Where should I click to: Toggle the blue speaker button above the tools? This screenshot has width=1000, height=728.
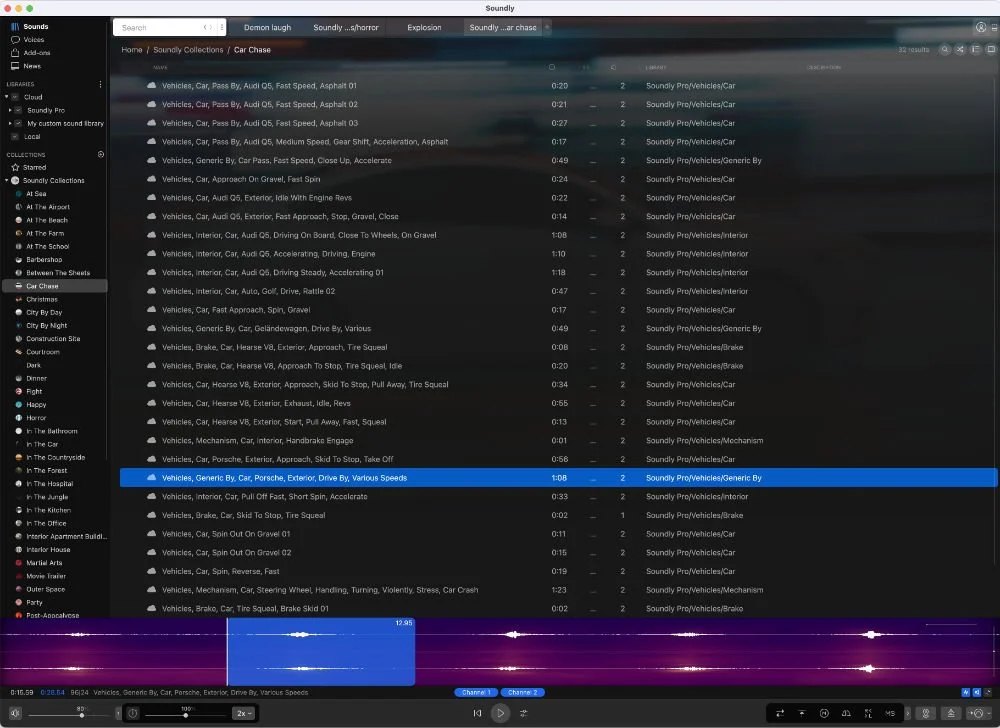point(976,692)
